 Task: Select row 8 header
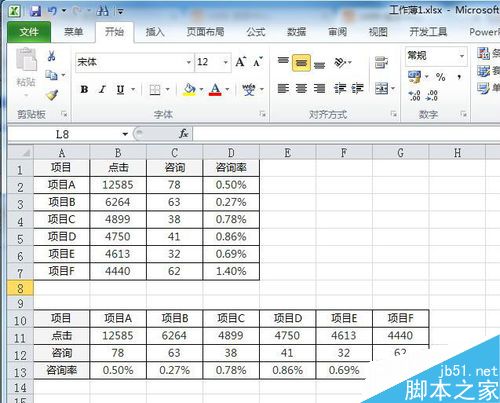(20, 288)
